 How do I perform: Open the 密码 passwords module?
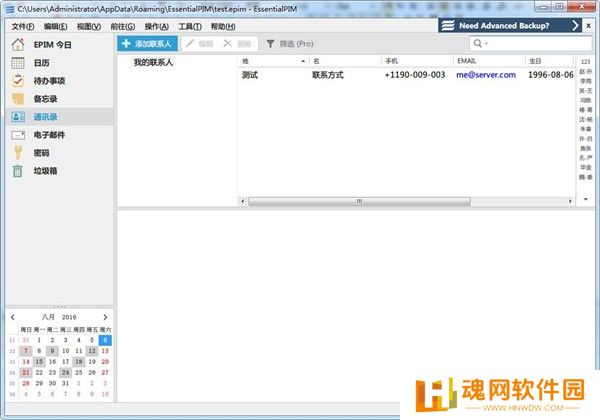[41, 153]
